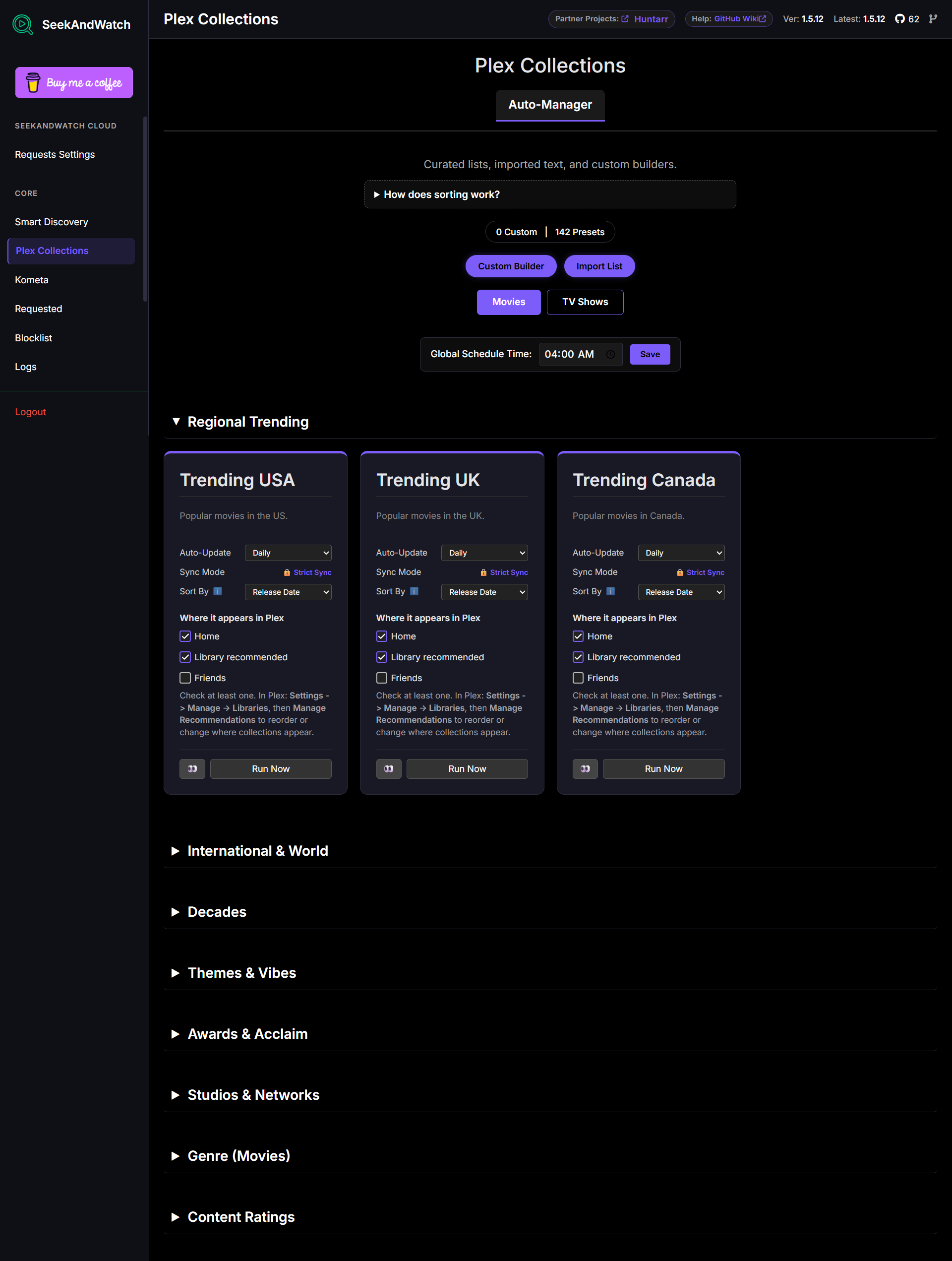The height and width of the screenshot is (1261, 952).
Task: Switch to TV Shows tab
Action: (585, 302)
